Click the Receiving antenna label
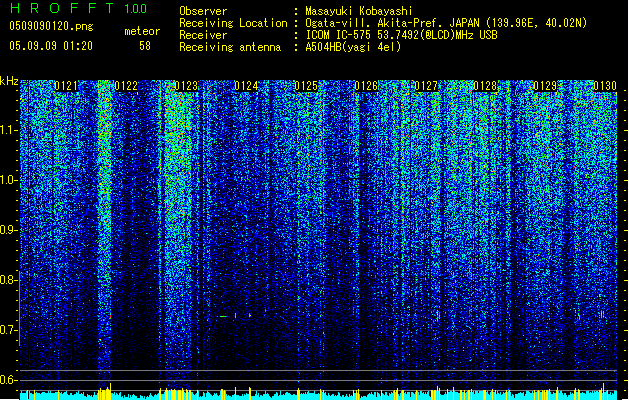Viewport: 629px width, 400px height. click(x=230, y=47)
